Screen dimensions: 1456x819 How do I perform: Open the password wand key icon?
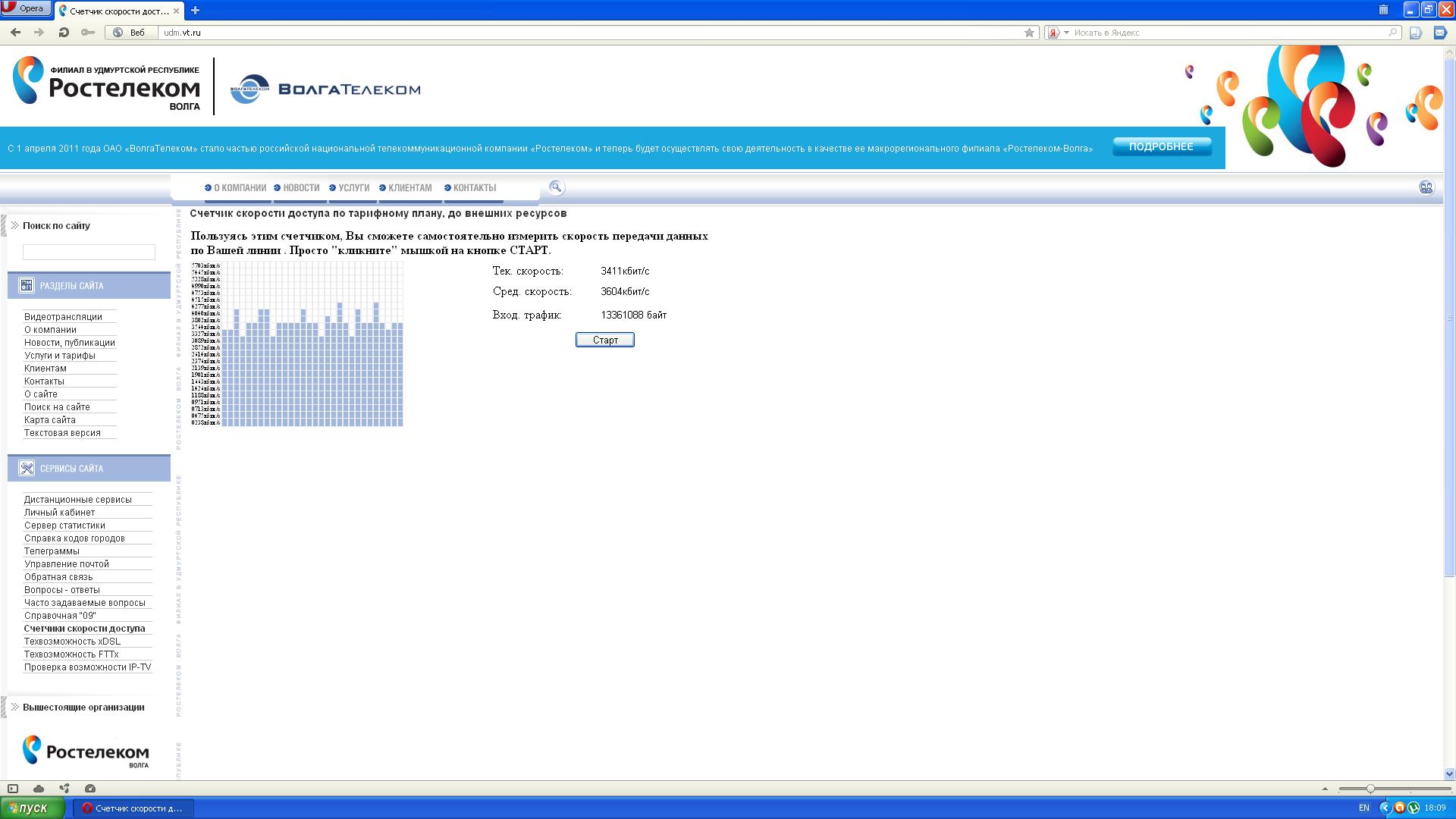pyautogui.click(x=88, y=33)
